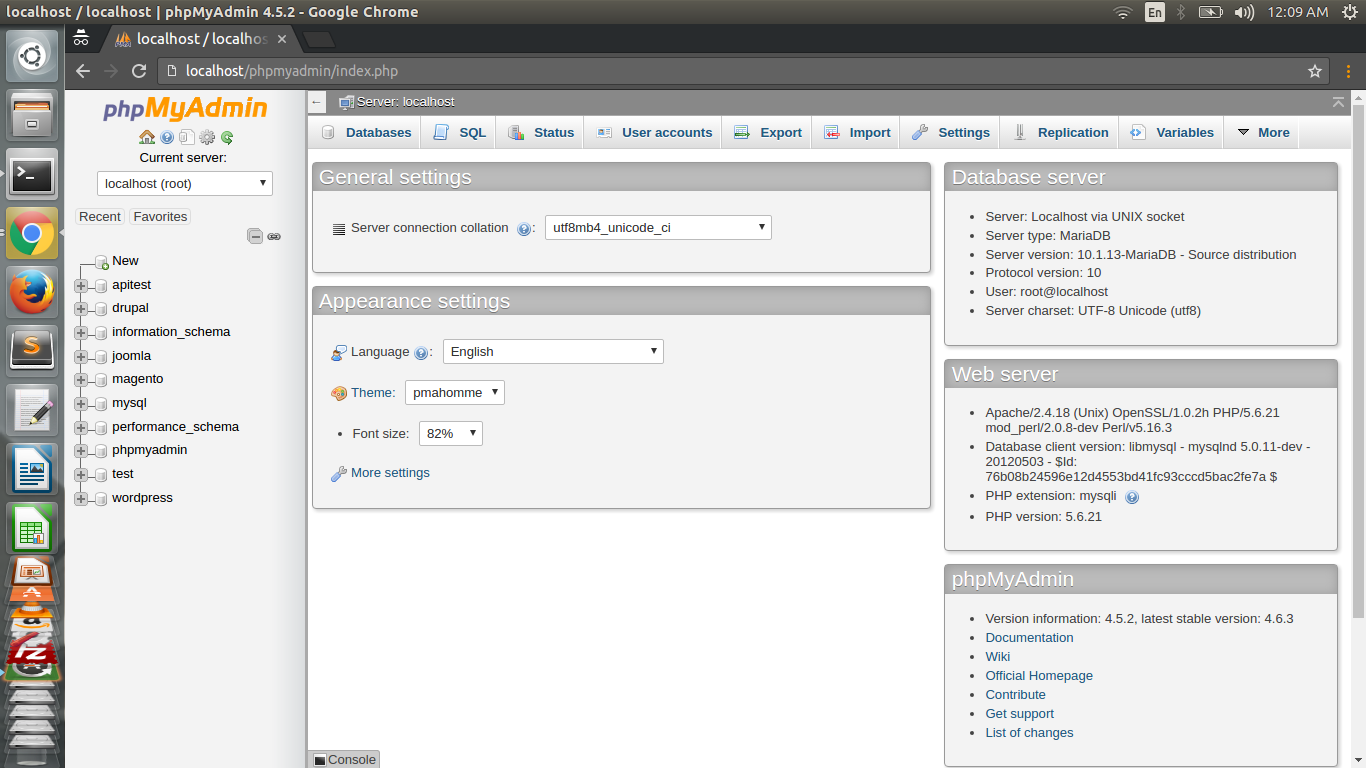The width and height of the screenshot is (1366, 768).
Task: Open LibreOffice Calc from the dock
Action: point(33,527)
